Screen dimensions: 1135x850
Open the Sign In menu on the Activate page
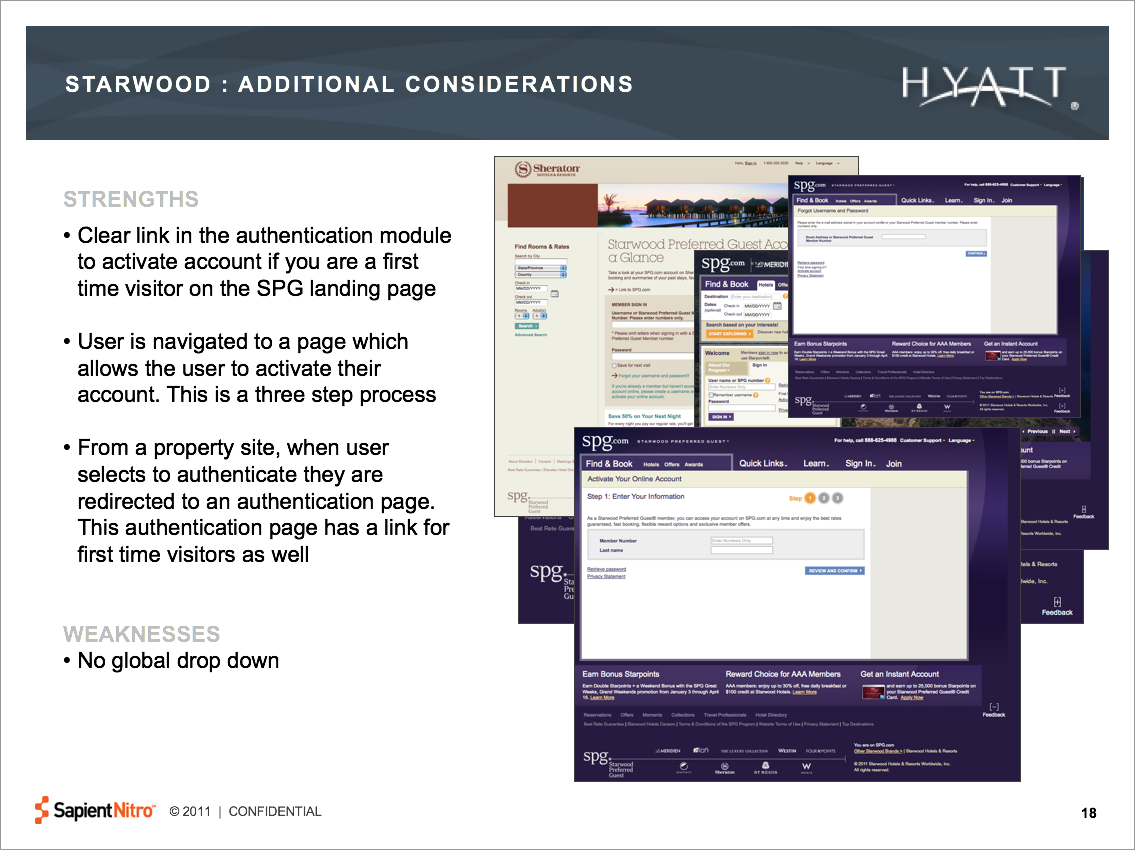(x=860, y=464)
